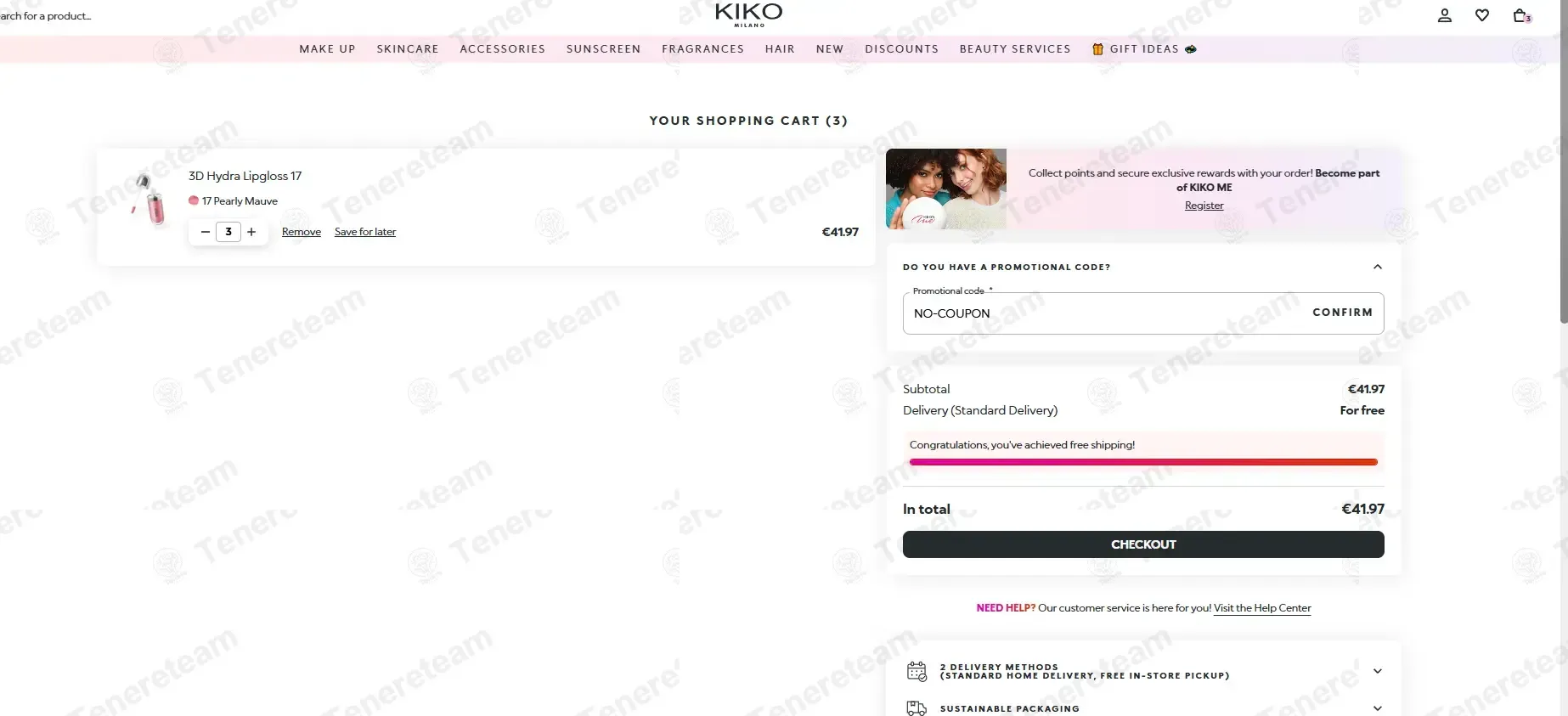The image size is (1568, 716).
Task: Open the 3D Hydra Lipgloss product thumbnail
Action: (x=147, y=199)
